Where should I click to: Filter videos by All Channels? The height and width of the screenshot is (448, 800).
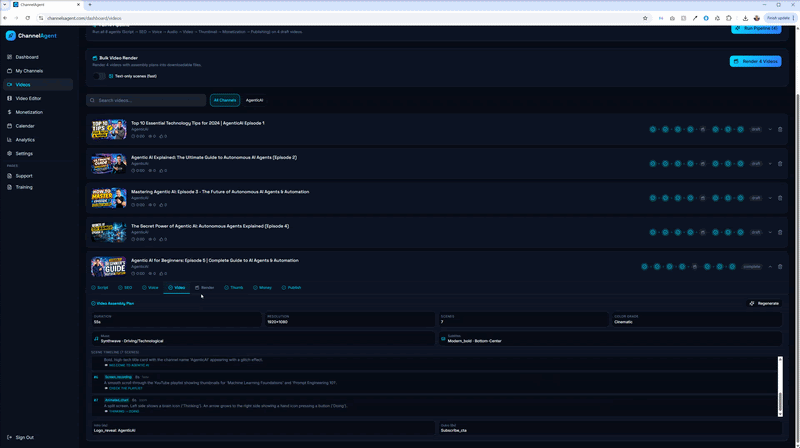(225, 100)
